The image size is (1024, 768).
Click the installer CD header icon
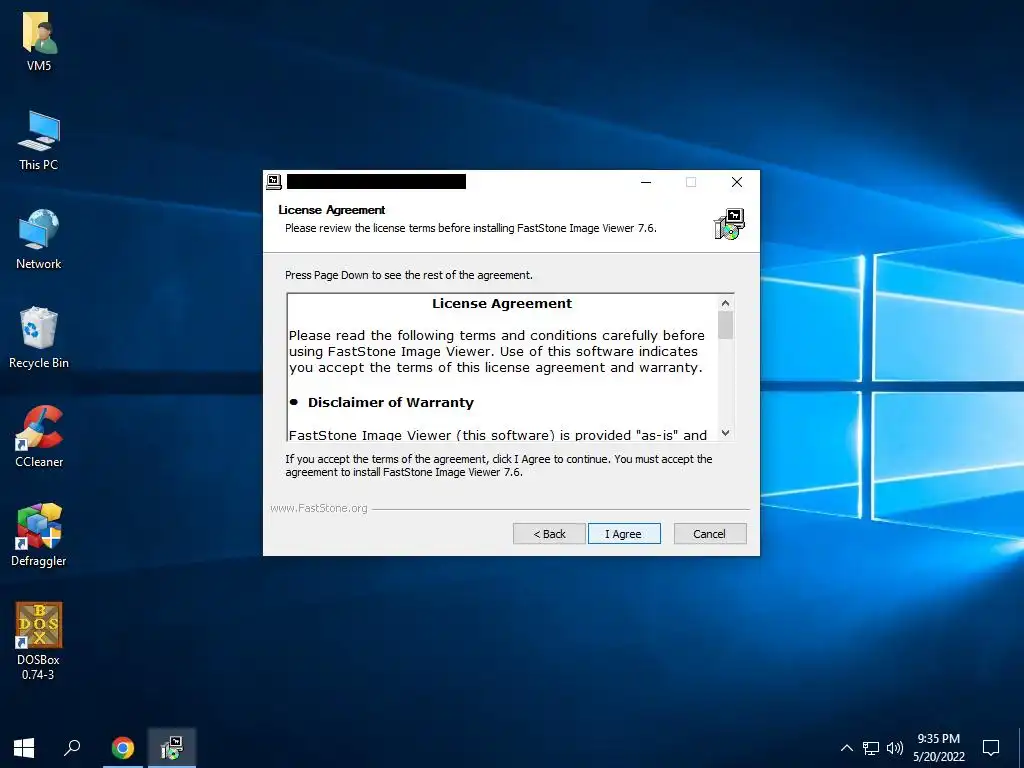pos(729,225)
